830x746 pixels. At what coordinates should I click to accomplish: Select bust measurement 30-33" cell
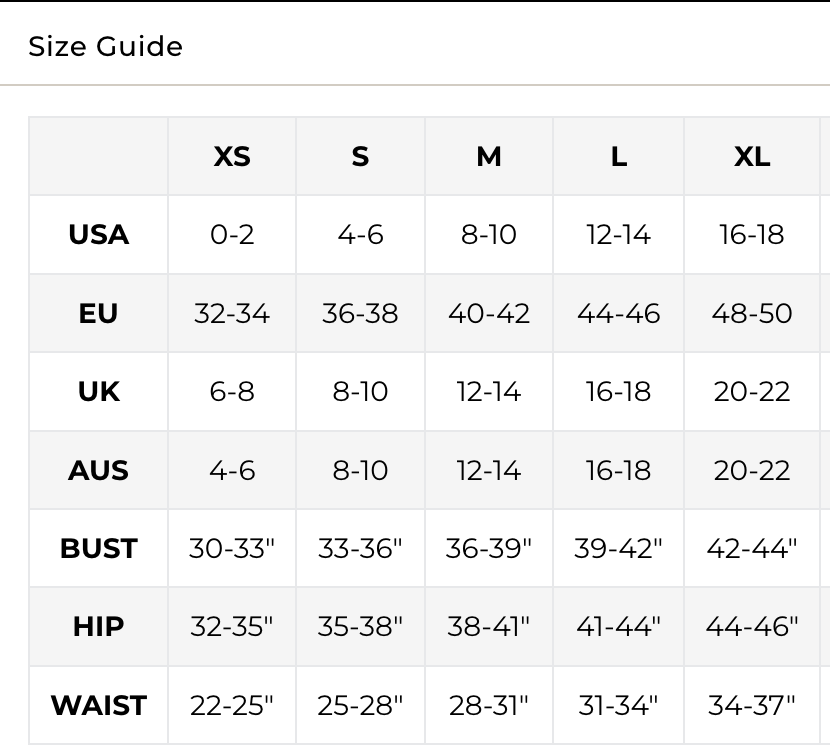tap(232, 549)
